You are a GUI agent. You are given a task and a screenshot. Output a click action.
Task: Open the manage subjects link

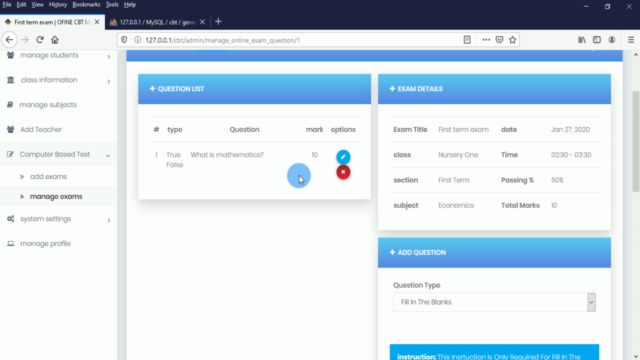coord(48,104)
